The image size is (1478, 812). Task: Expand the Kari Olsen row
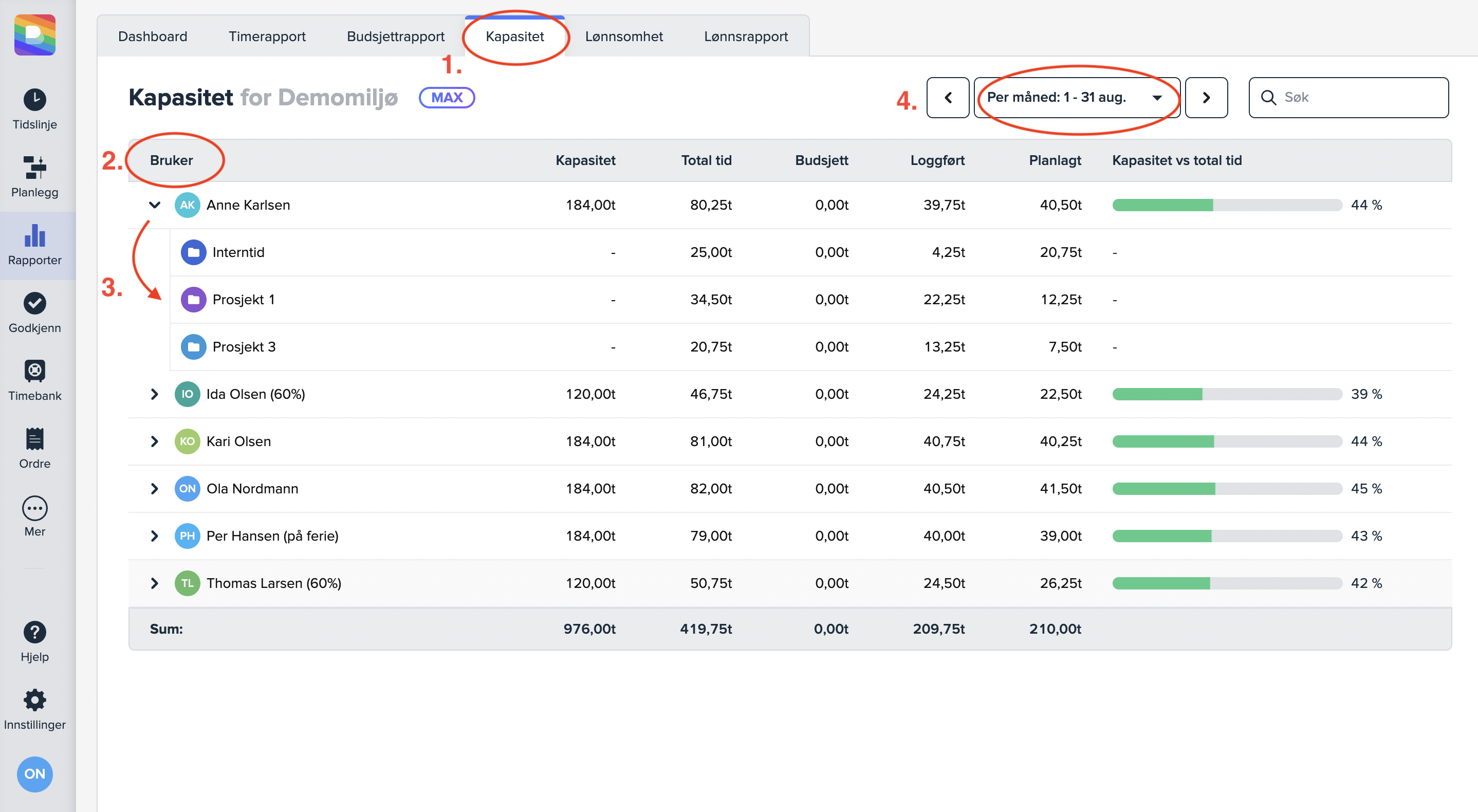(x=154, y=441)
